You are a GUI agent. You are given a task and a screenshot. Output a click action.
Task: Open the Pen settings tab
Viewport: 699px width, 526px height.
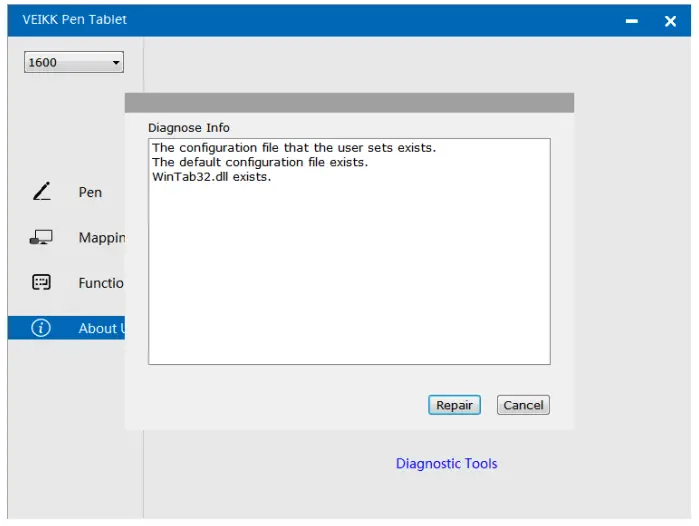pos(66,192)
